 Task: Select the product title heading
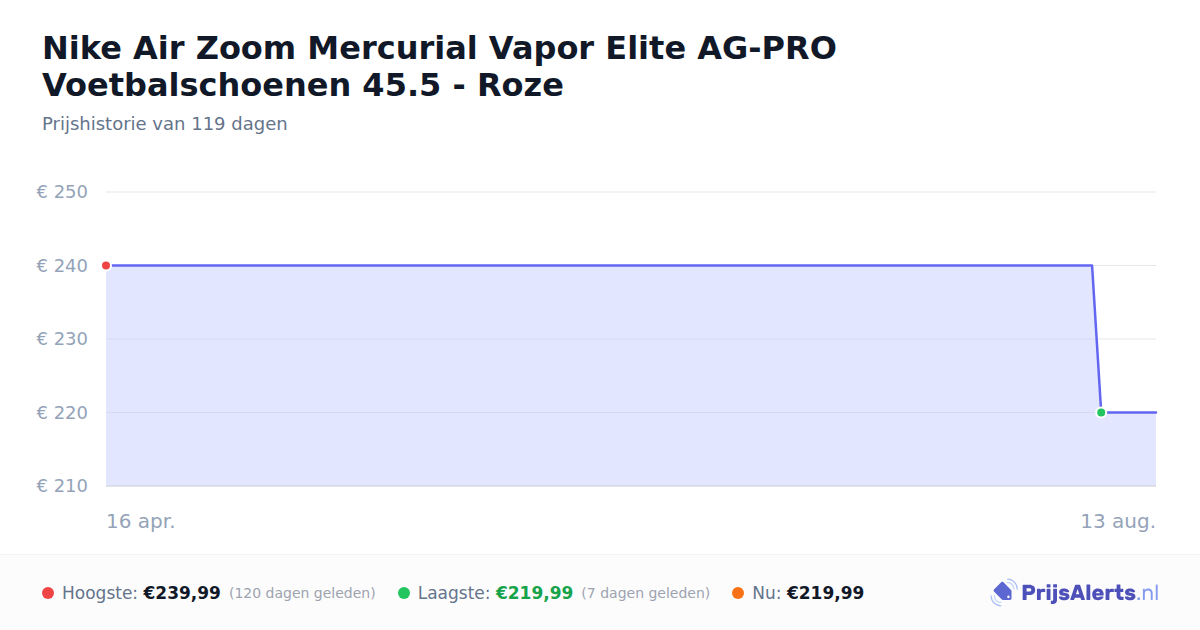click(x=440, y=66)
